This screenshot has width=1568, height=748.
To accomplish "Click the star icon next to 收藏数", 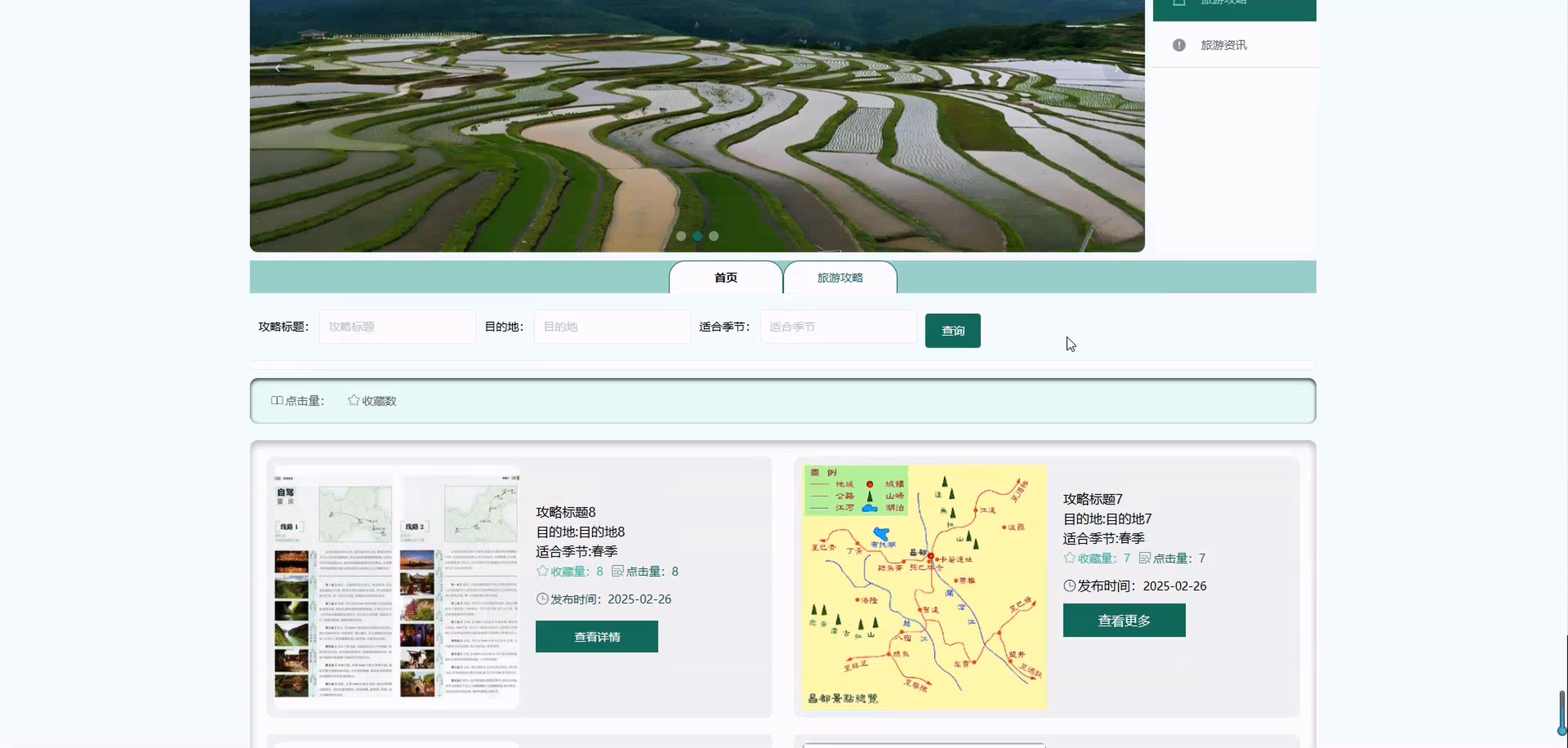I will (x=354, y=400).
